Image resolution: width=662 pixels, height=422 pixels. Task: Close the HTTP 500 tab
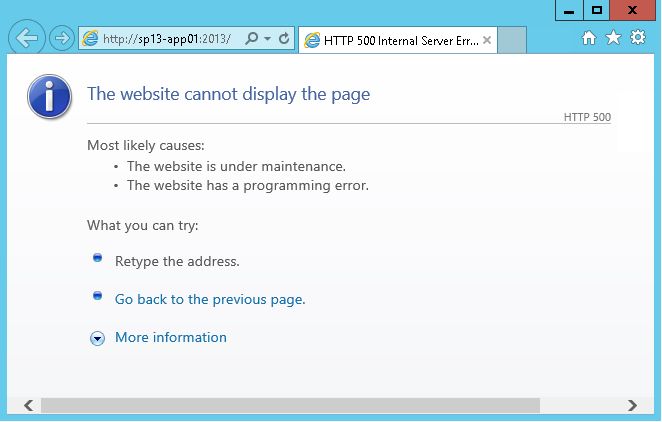coord(487,40)
